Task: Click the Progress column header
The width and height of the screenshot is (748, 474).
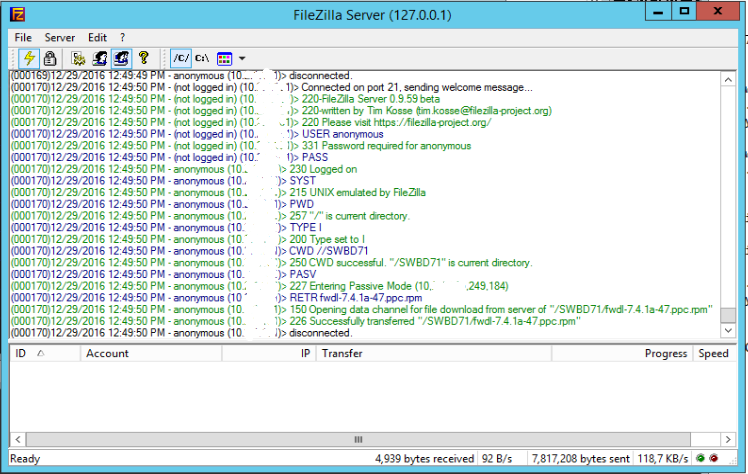Action: click(x=622, y=353)
